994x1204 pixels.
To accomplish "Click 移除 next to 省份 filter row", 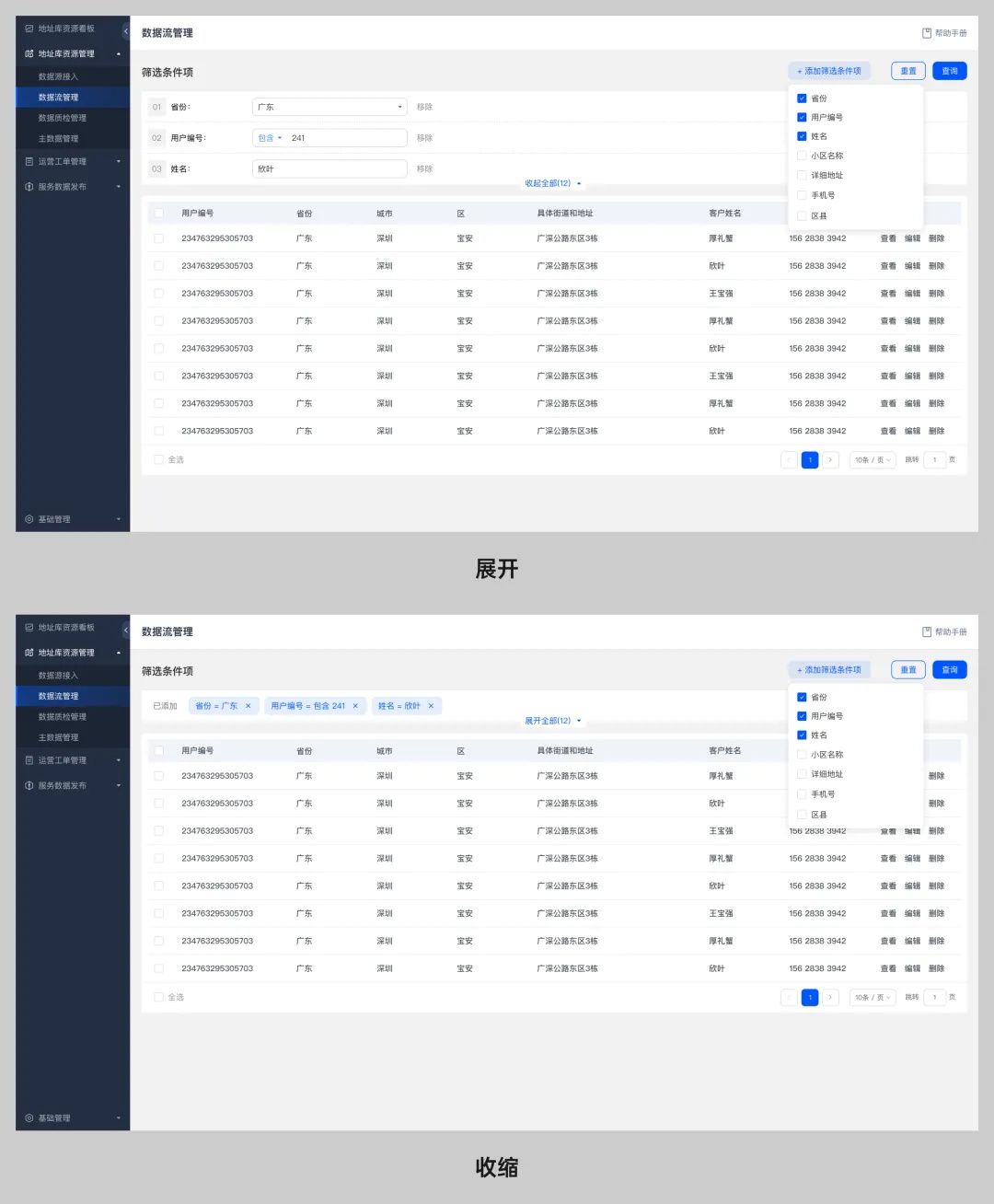I will tap(424, 107).
